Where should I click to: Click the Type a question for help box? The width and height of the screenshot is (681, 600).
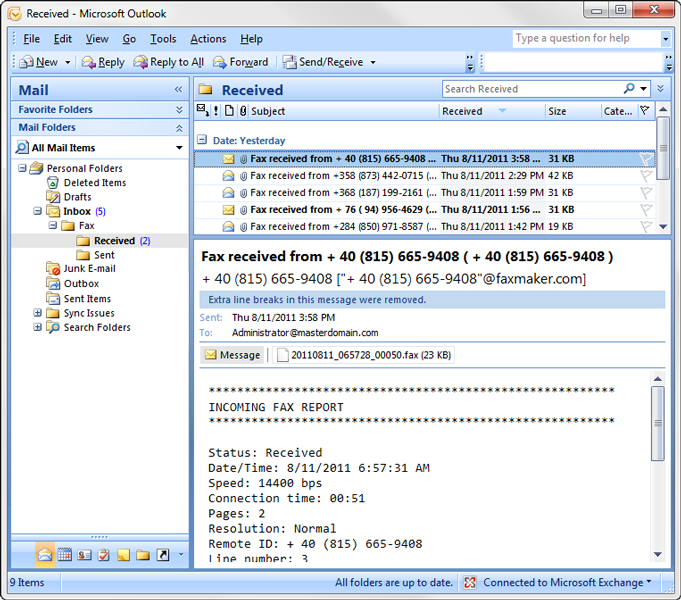tap(586, 38)
